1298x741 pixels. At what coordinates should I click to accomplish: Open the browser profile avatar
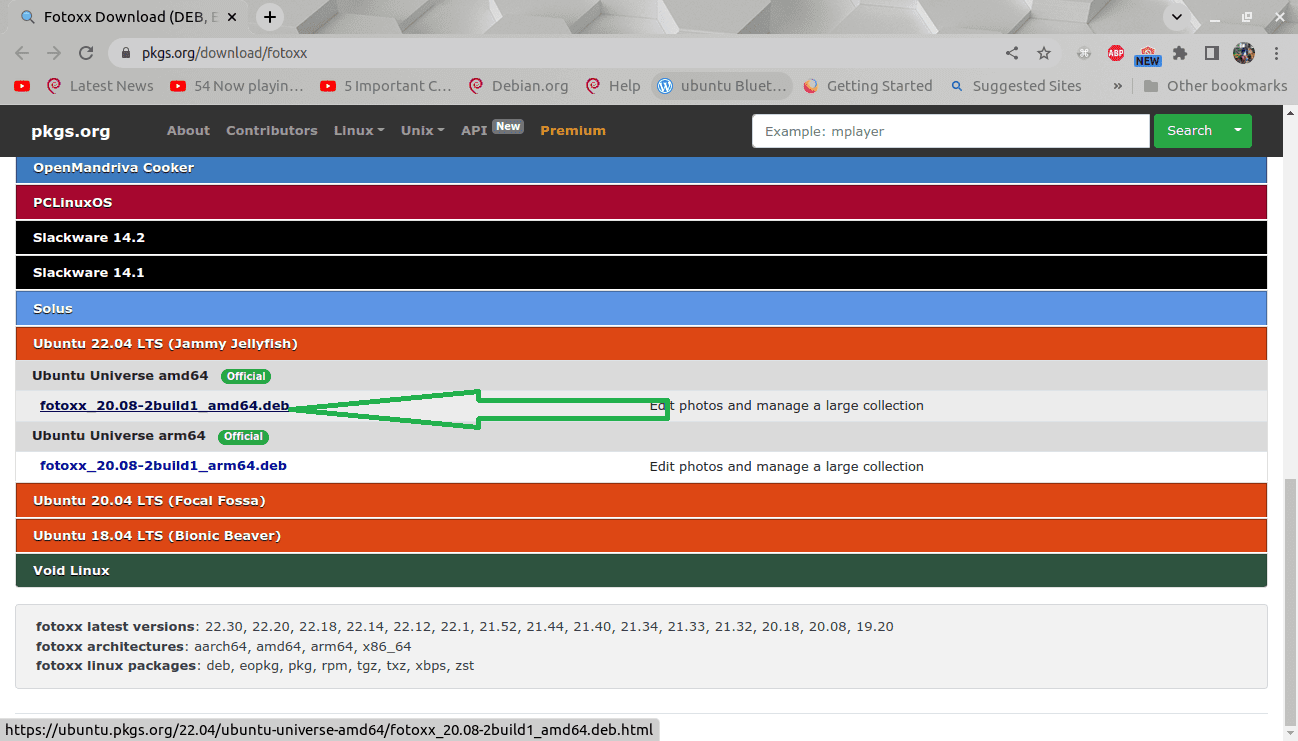[x=1244, y=53]
